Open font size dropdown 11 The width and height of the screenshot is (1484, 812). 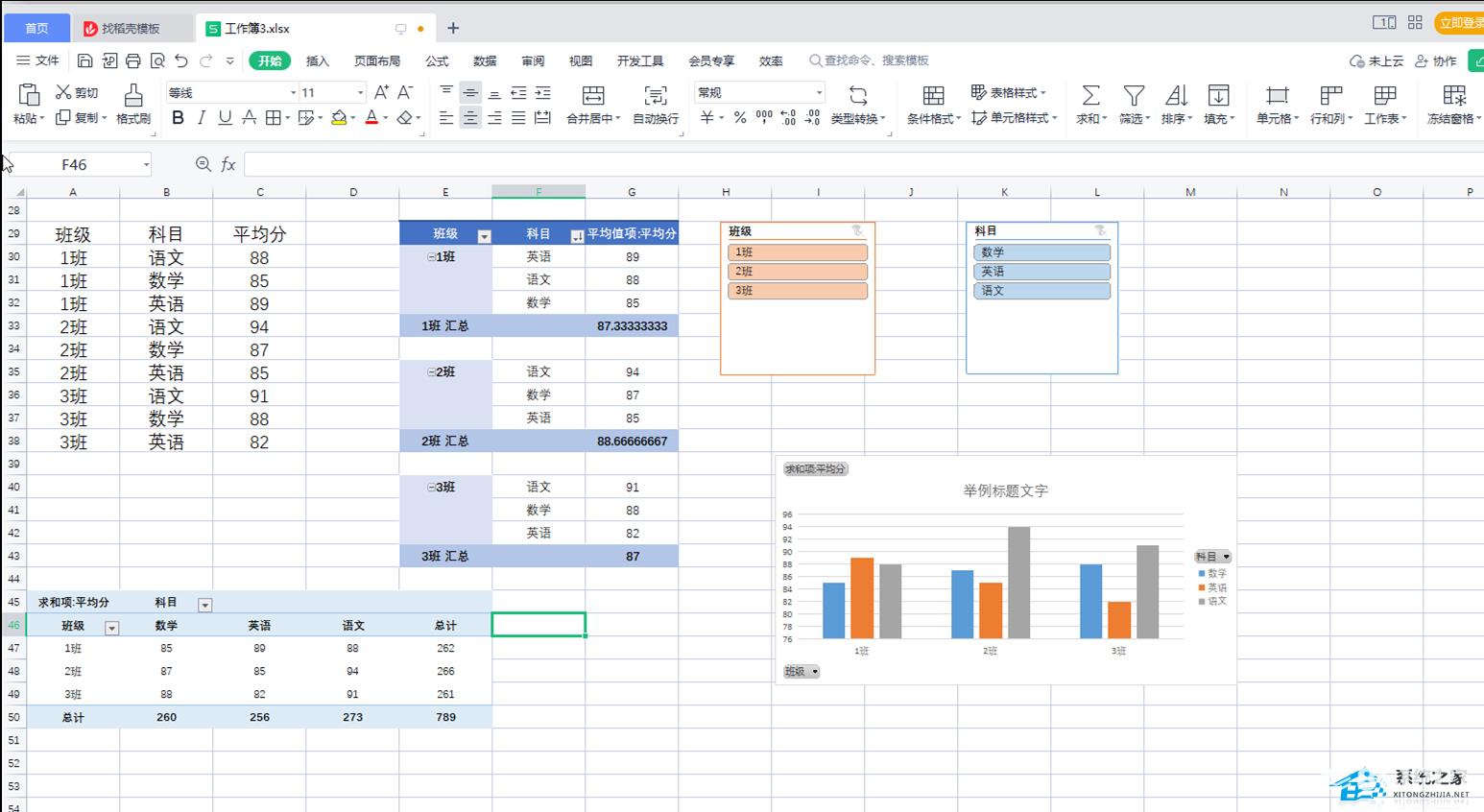[x=360, y=93]
